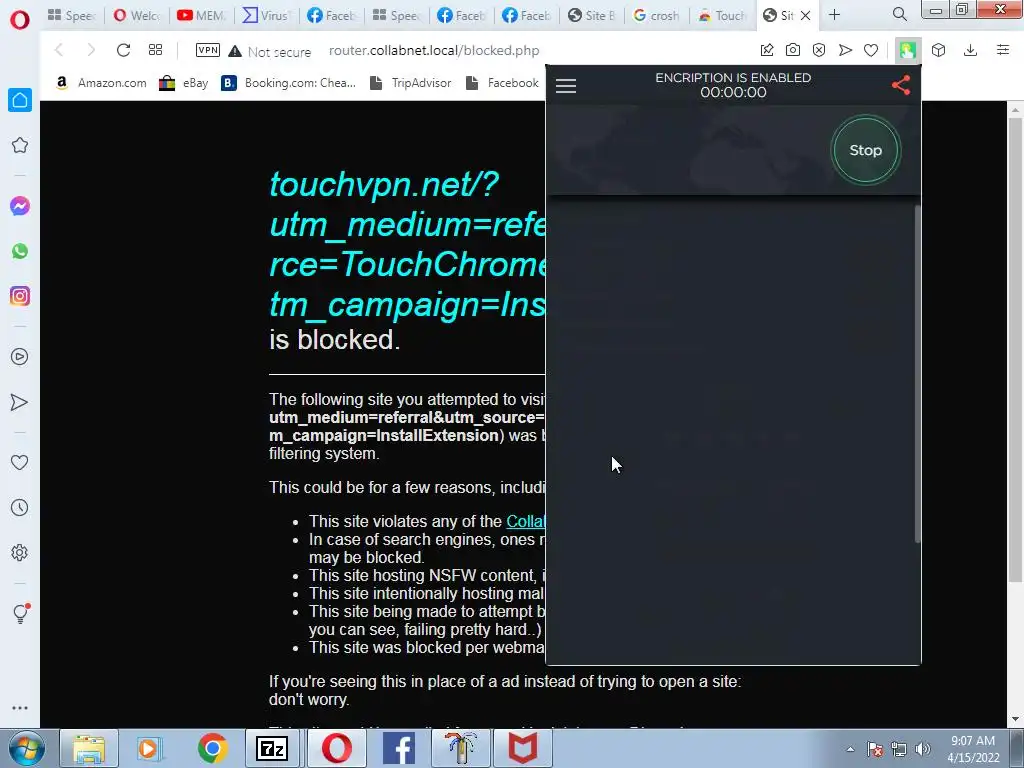Viewport: 1024px width, 768px height.
Task: Click the Touch VPN extension icon
Action: pyautogui.click(x=908, y=50)
